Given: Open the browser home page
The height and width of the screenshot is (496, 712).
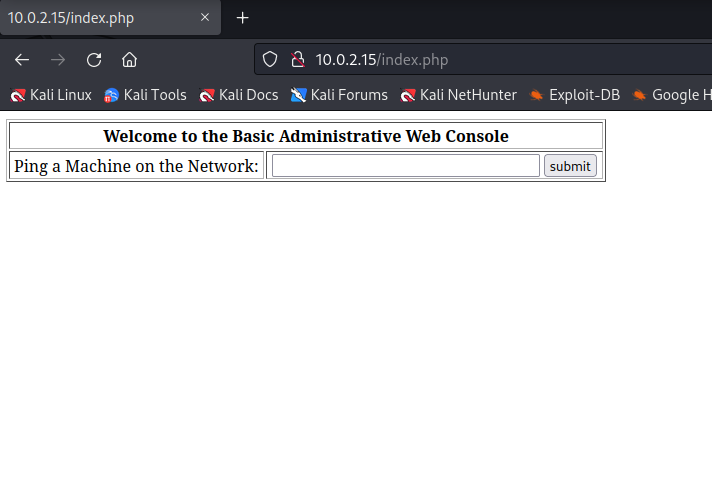Looking at the screenshot, I should (x=129, y=60).
